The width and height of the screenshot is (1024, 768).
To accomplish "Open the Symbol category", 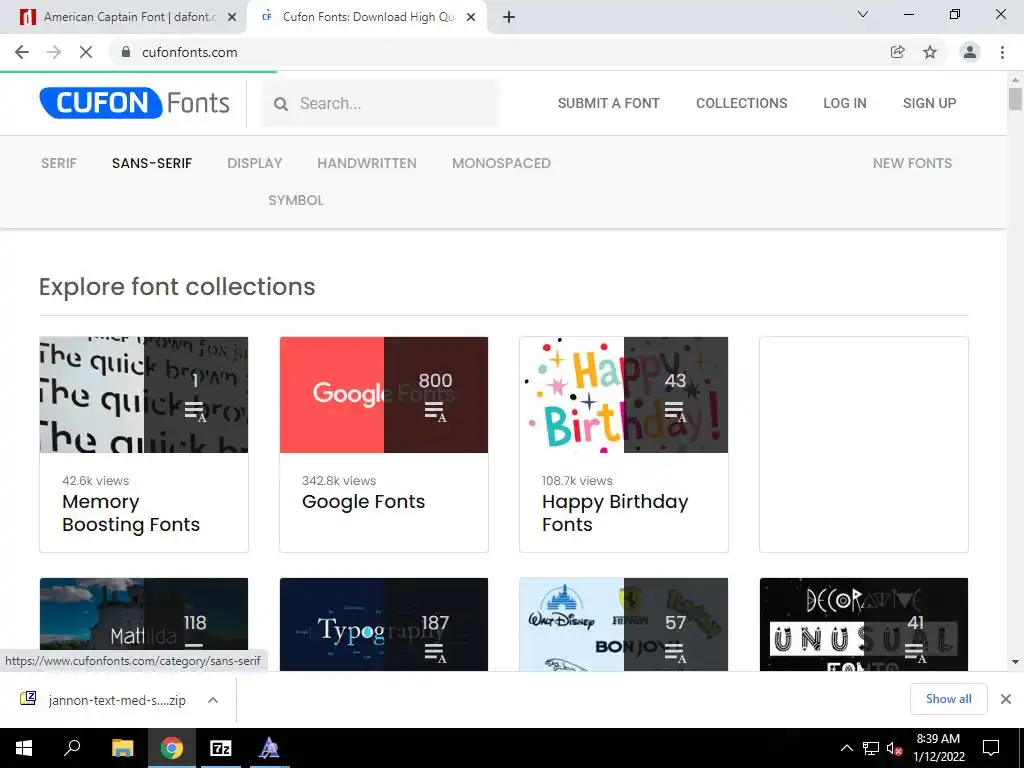I will (x=296, y=200).
